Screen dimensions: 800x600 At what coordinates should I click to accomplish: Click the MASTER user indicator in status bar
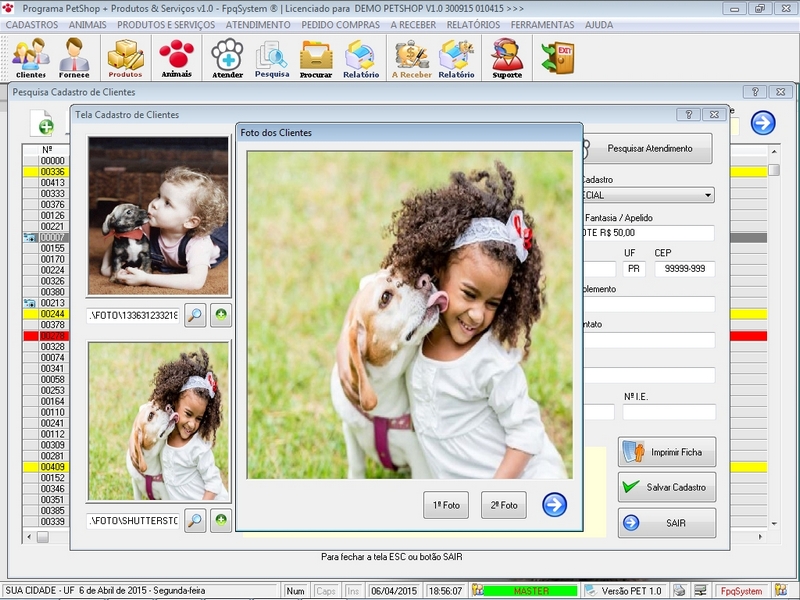point(531,591)
